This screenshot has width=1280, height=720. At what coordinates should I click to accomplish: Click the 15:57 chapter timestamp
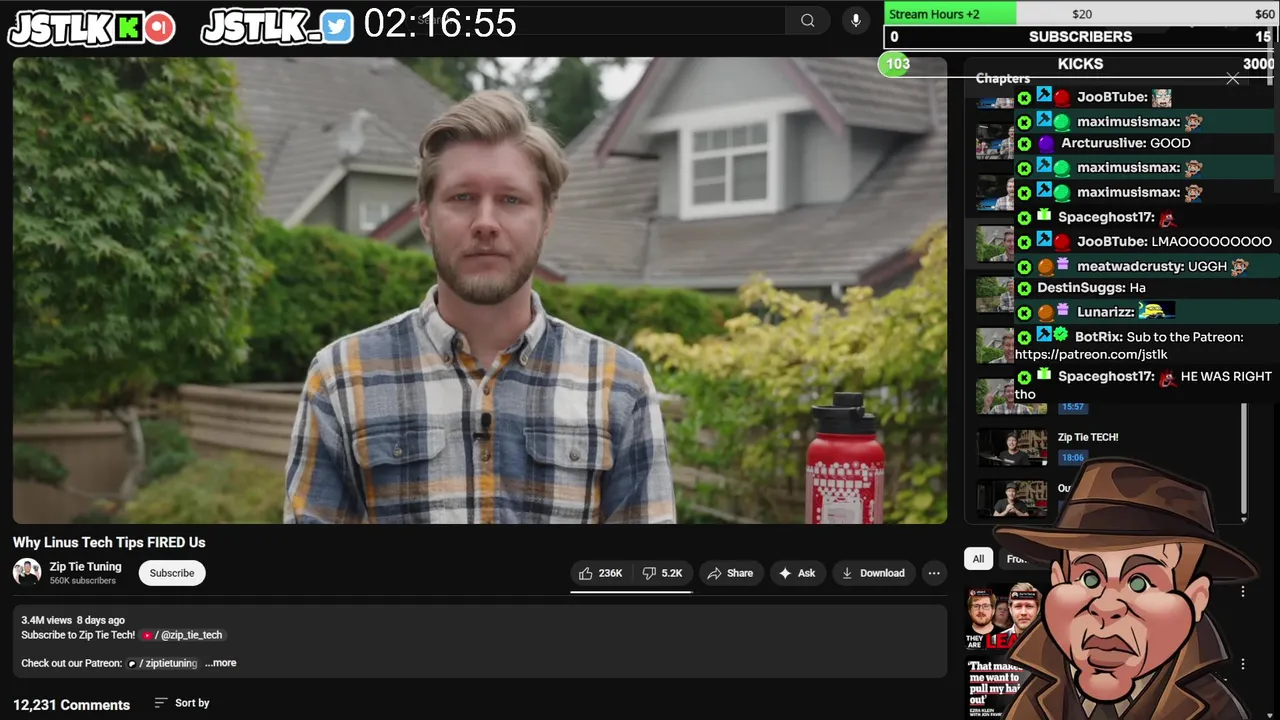(1073, 407)
